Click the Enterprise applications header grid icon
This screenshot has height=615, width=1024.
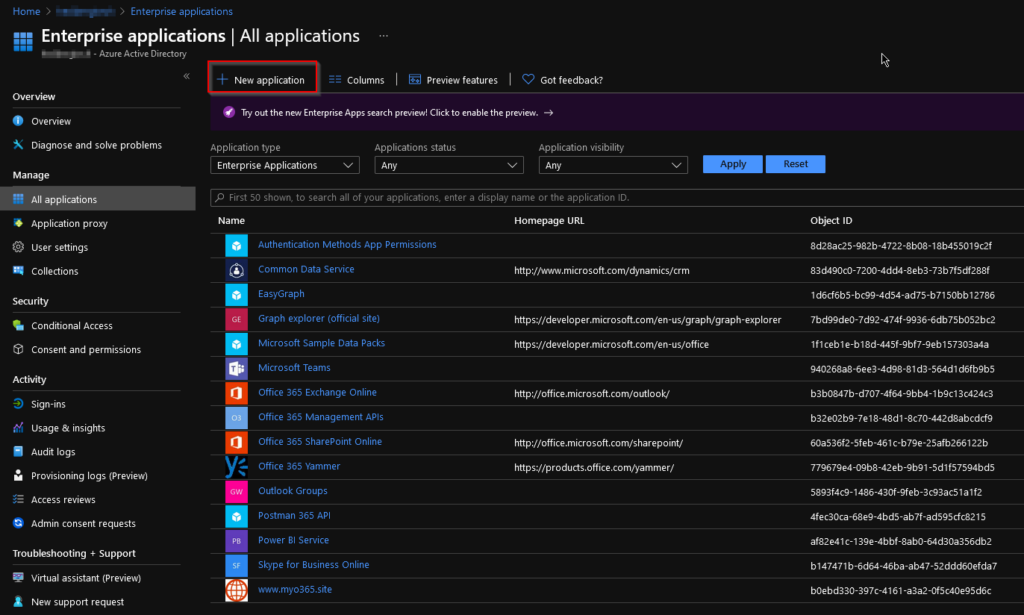tap(23, 41)
